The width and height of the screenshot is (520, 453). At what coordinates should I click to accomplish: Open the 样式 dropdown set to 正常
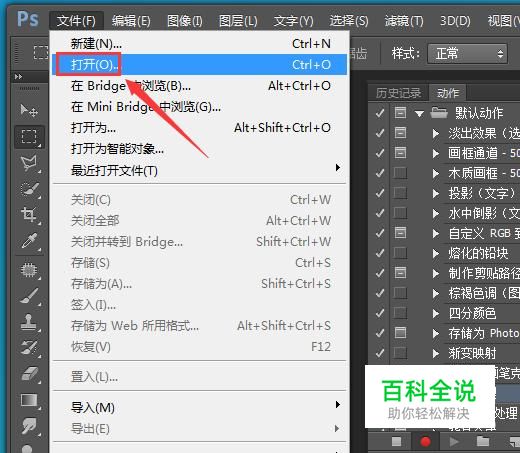point(467,53)
